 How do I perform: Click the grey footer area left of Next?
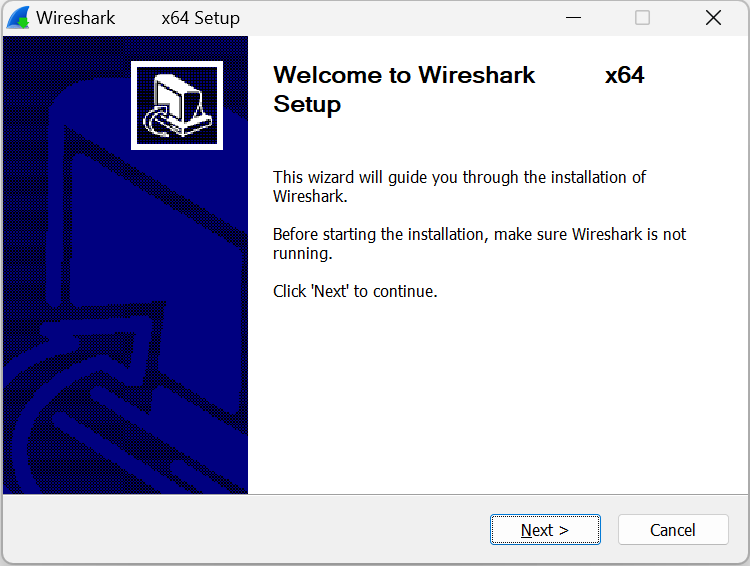[x=250, y=530]
